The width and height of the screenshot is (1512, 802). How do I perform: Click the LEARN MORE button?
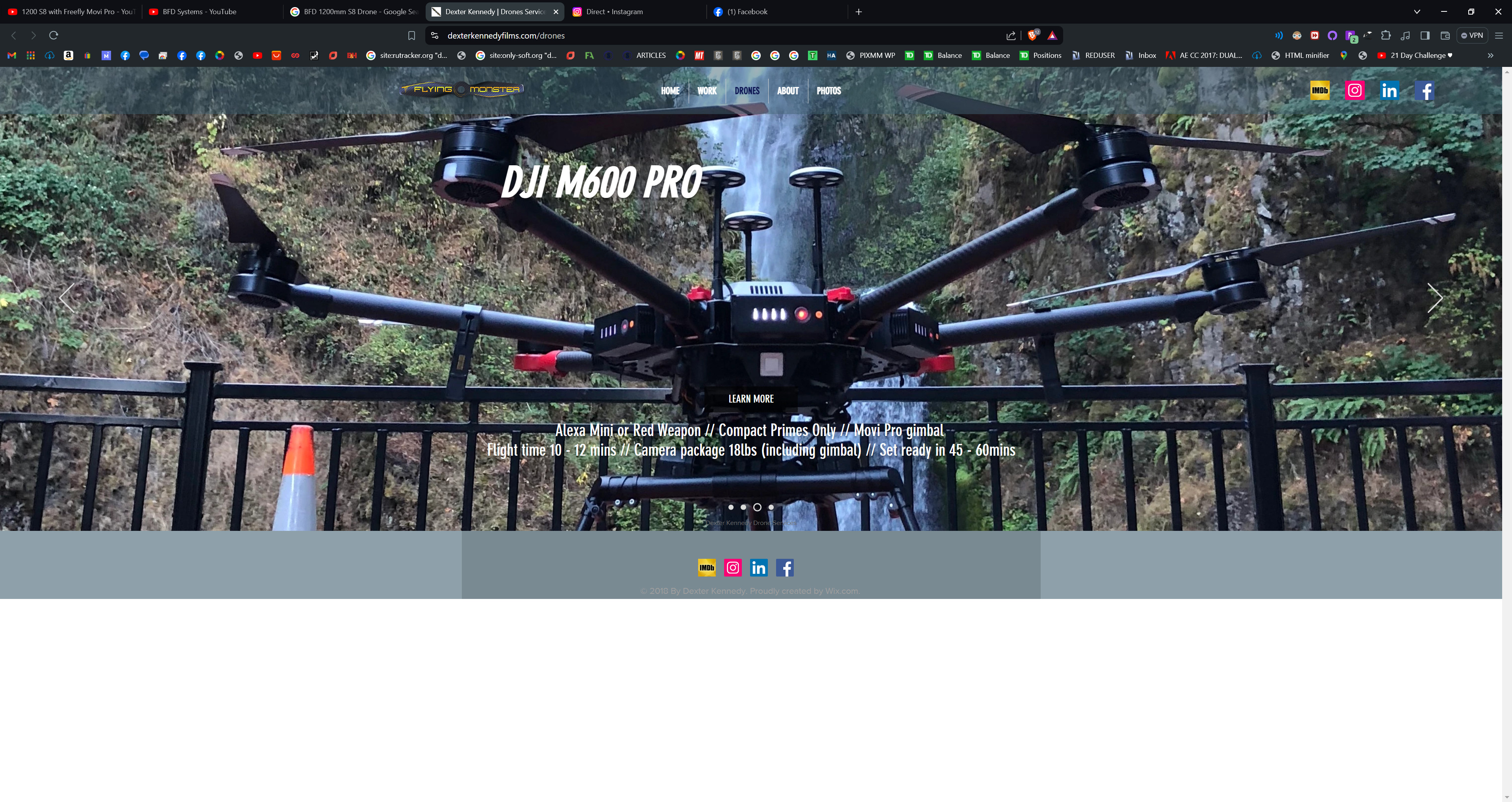751,398
